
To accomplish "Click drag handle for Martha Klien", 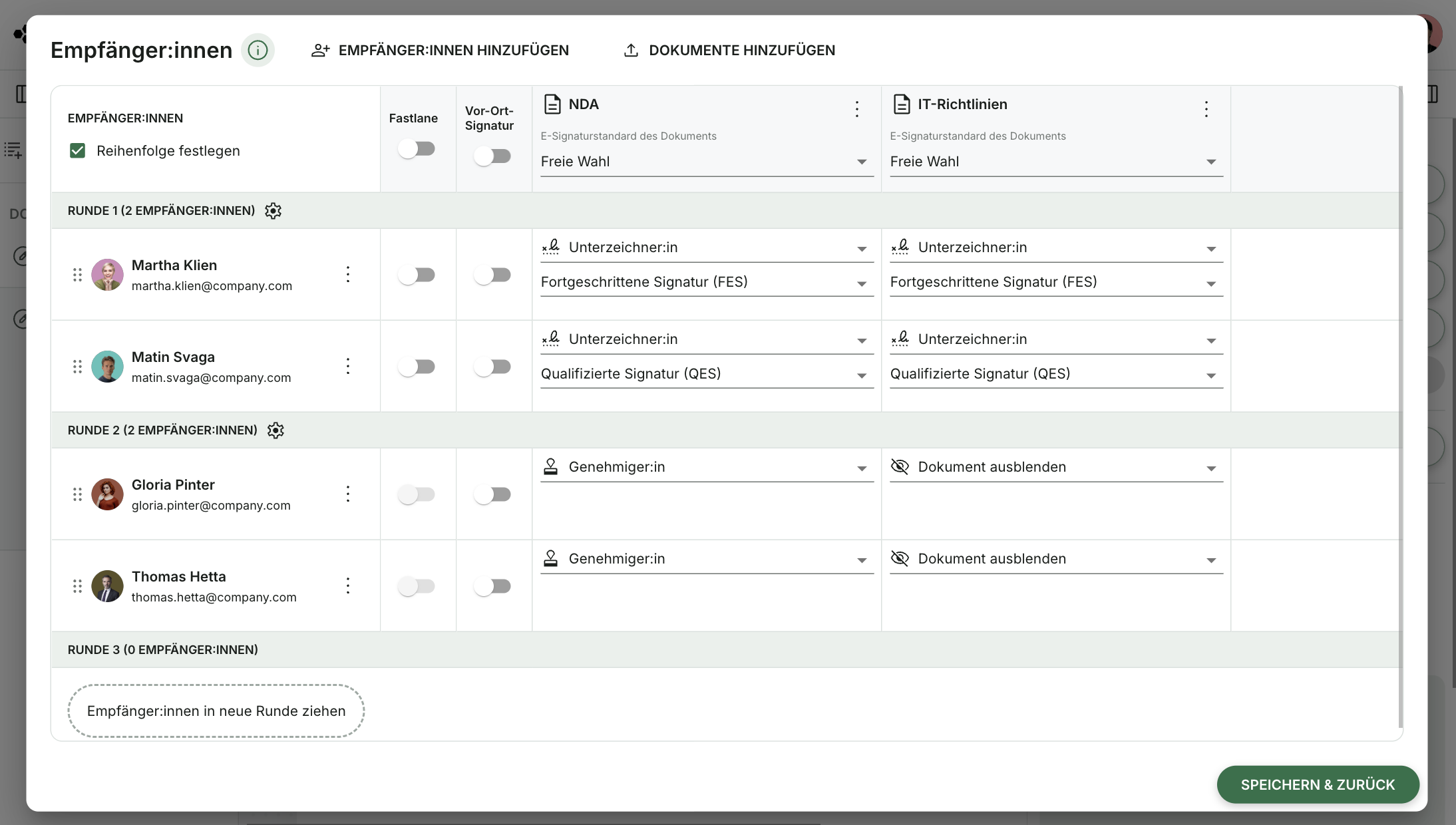I will tap(77, 275).
